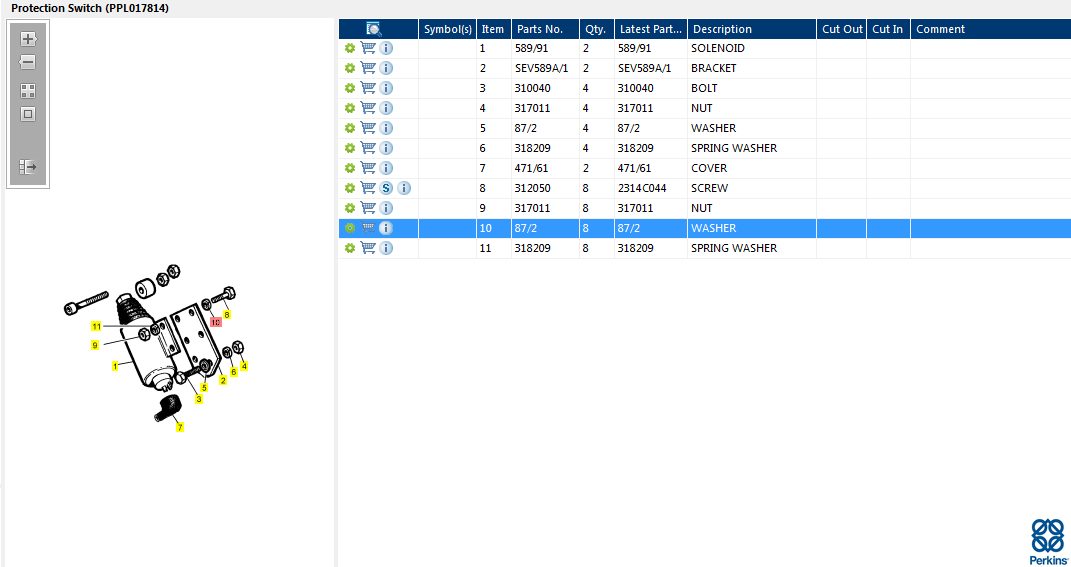Select callout 1 on the solenoid drawing
The width and height of the screenshot is (1071, 567).
tap(115, 367)
